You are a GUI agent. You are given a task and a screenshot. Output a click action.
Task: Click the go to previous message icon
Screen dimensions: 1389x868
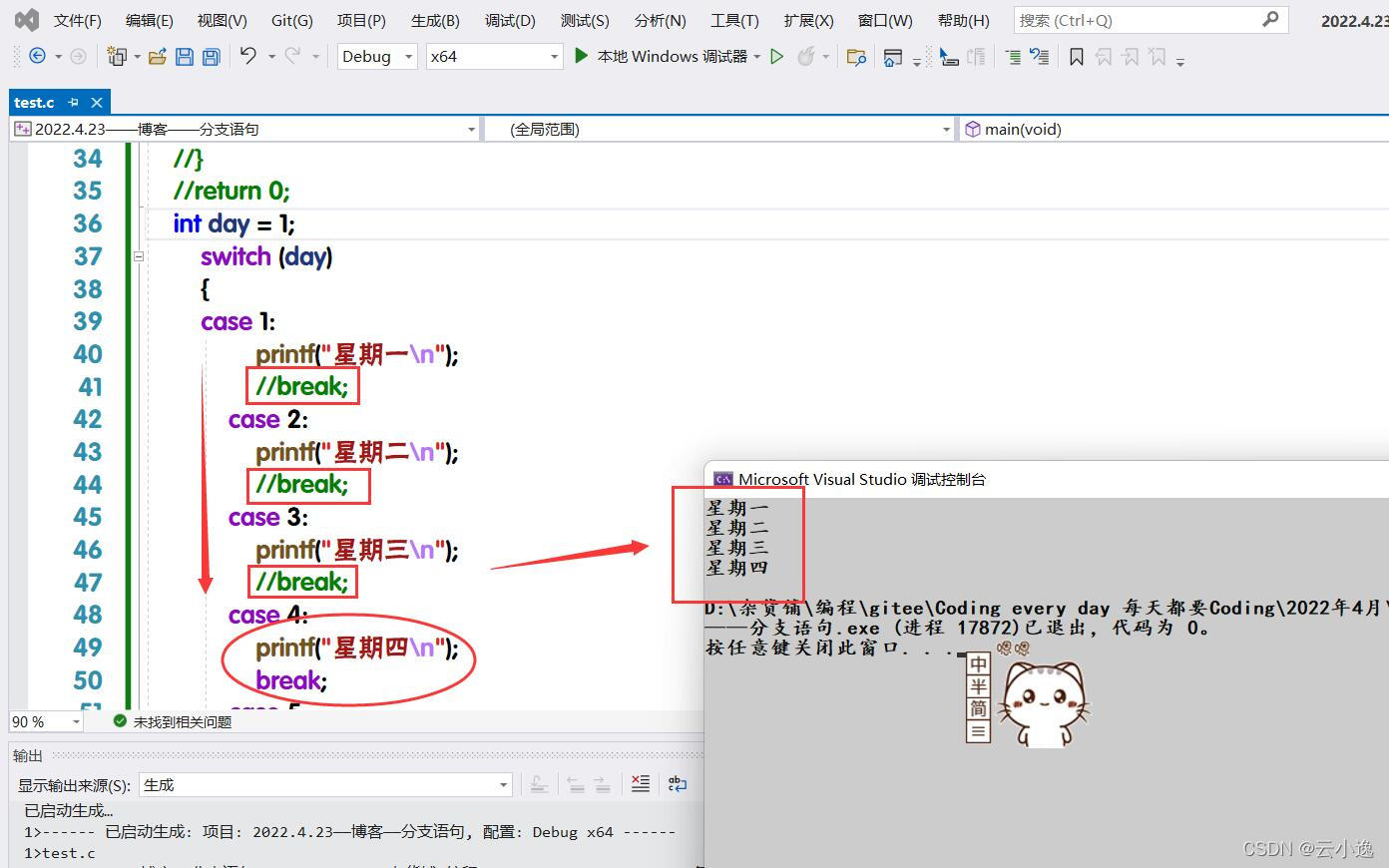coord(576,784)
